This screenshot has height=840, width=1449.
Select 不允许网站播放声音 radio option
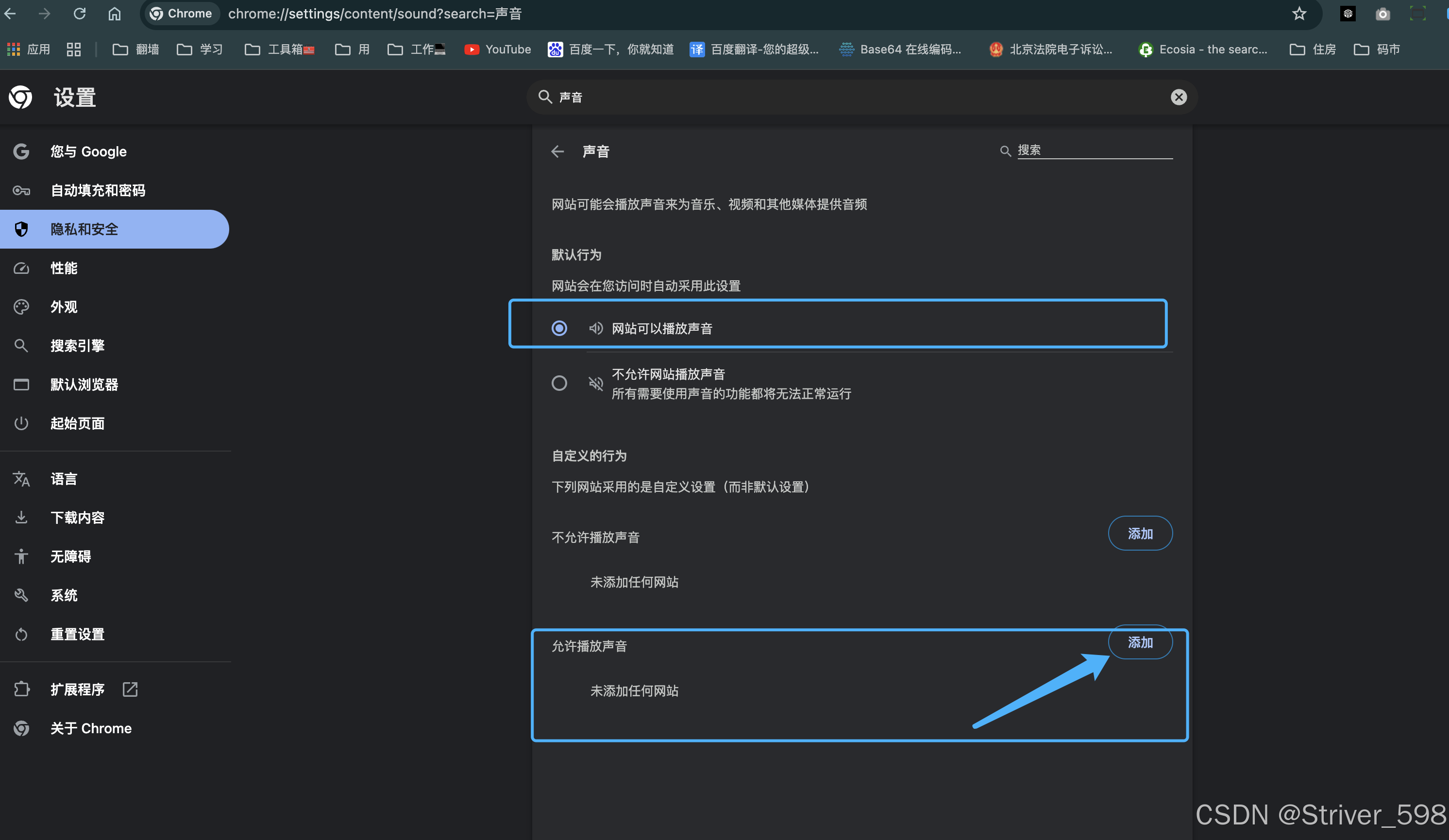coord(559,384)
